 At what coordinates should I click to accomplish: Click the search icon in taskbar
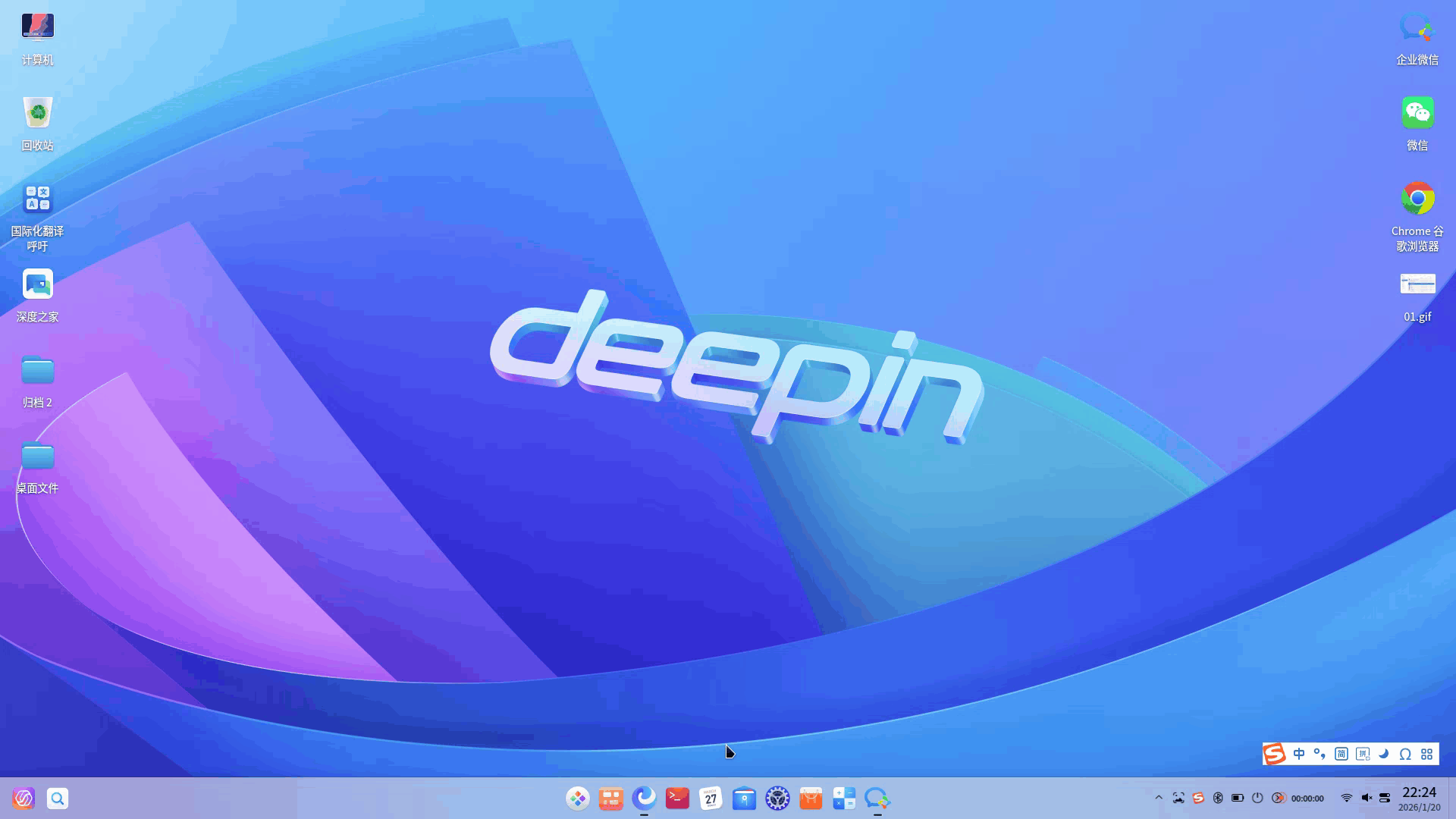click(58, 798)
